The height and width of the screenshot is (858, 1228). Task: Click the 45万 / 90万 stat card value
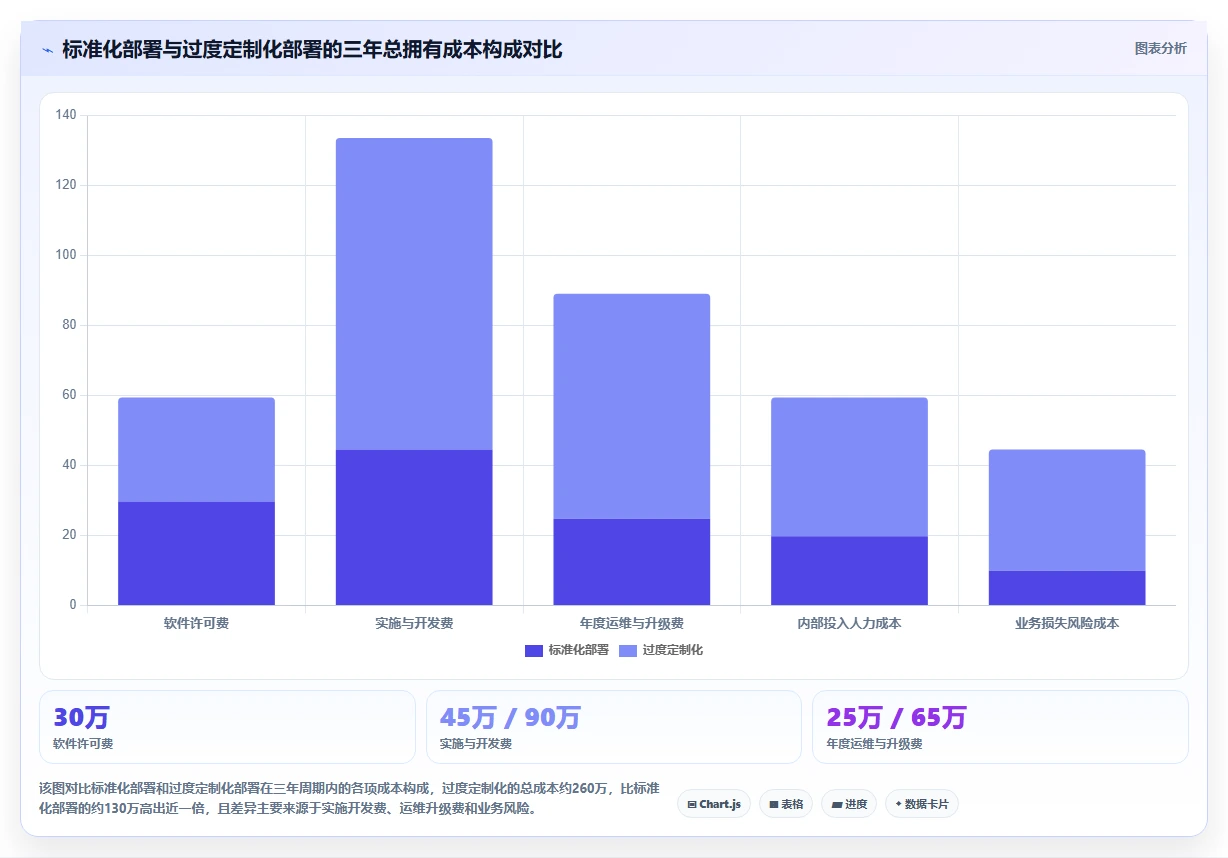pos(510,717)
